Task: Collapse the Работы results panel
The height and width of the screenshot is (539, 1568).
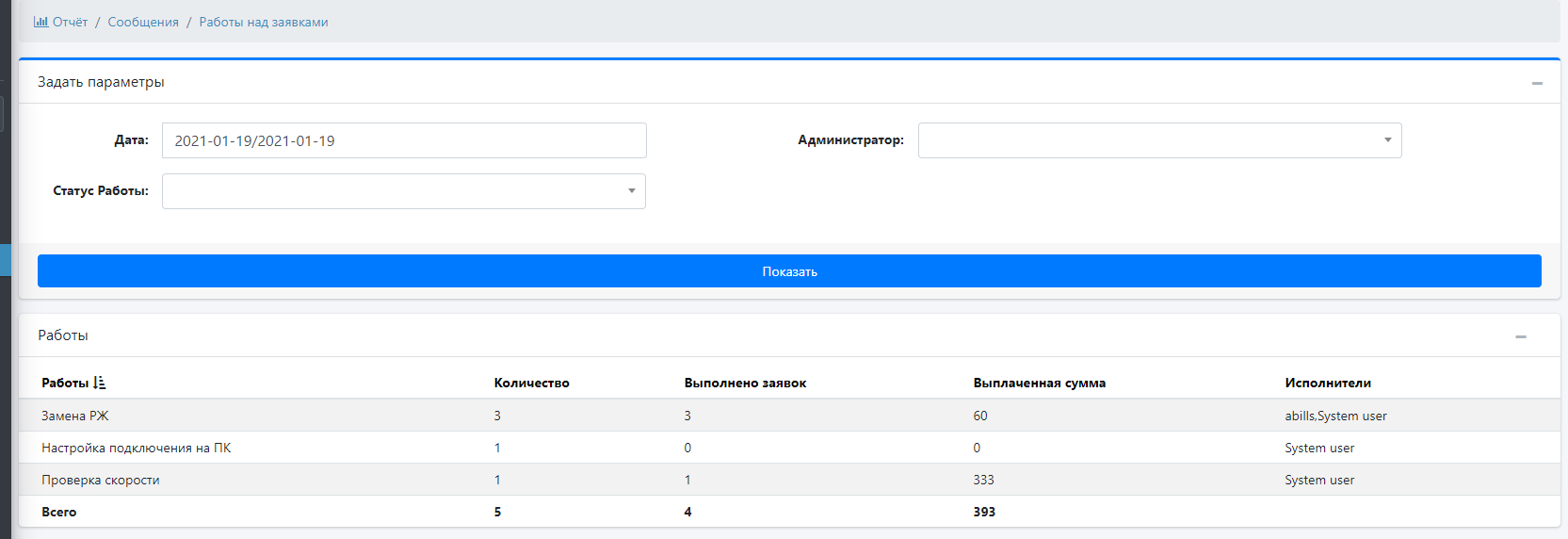Action: click(1520, 336)
